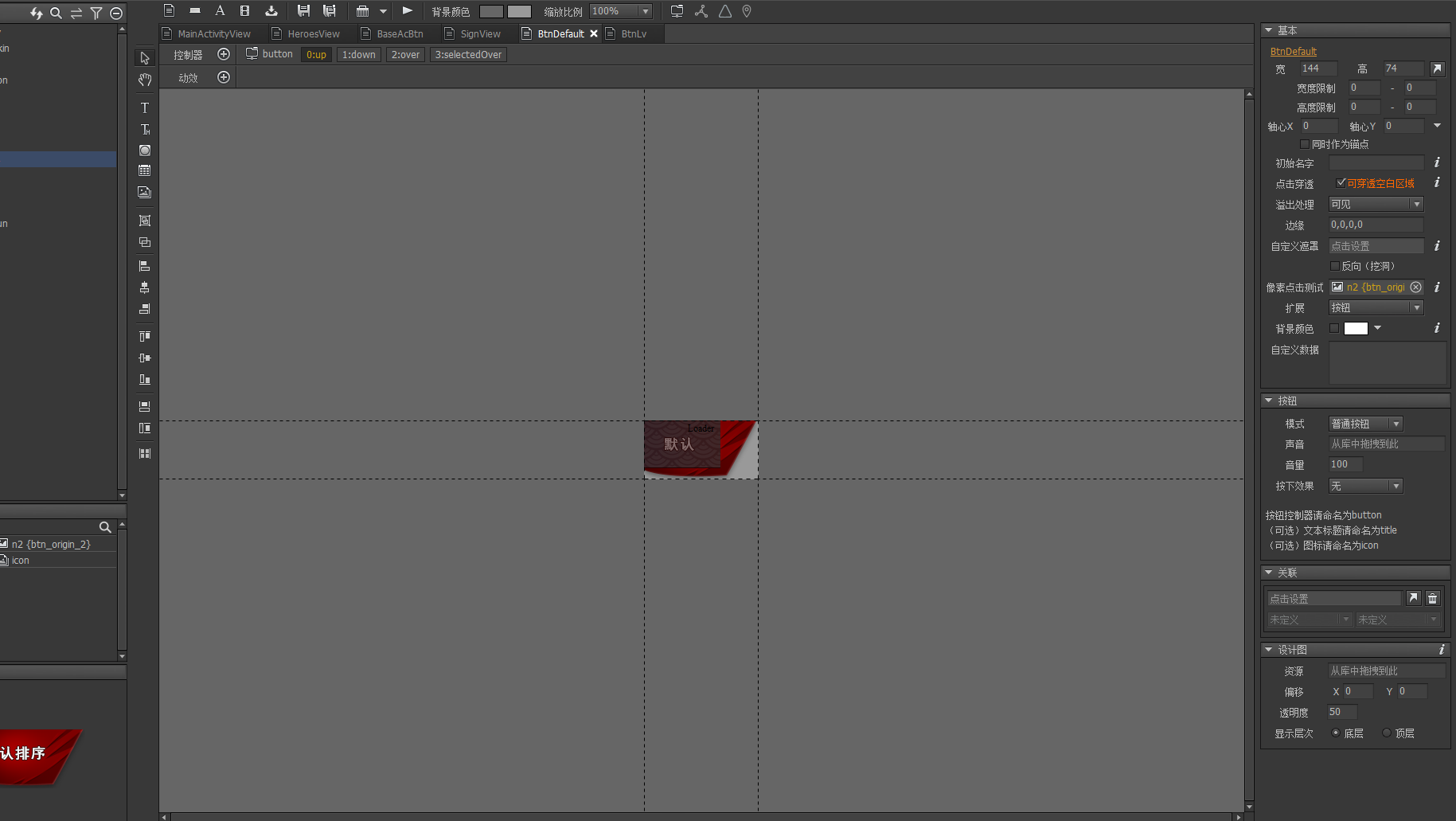Save the current document

click(x=303, y=11)
